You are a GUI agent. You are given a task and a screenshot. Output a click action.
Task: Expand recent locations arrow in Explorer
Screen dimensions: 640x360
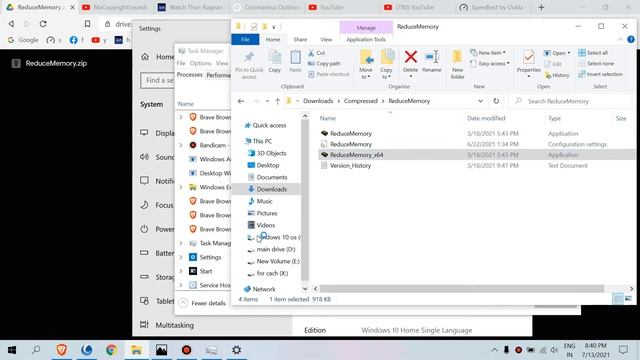click(x=267, y=101)
